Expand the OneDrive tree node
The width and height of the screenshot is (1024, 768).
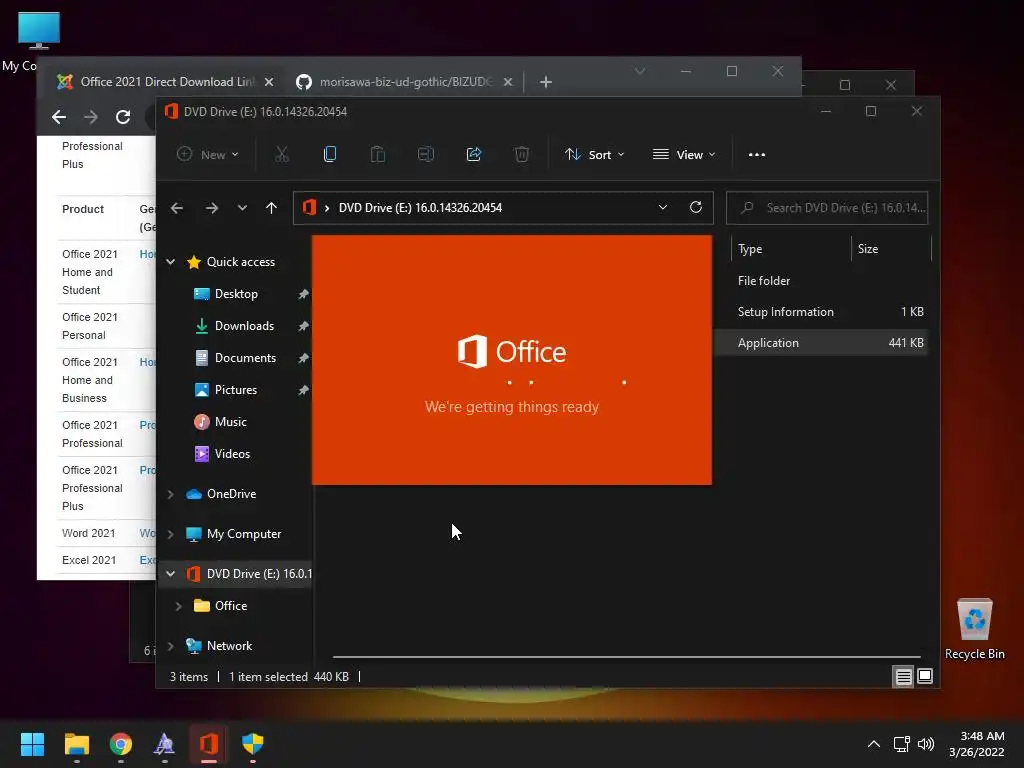coord(170,494)
